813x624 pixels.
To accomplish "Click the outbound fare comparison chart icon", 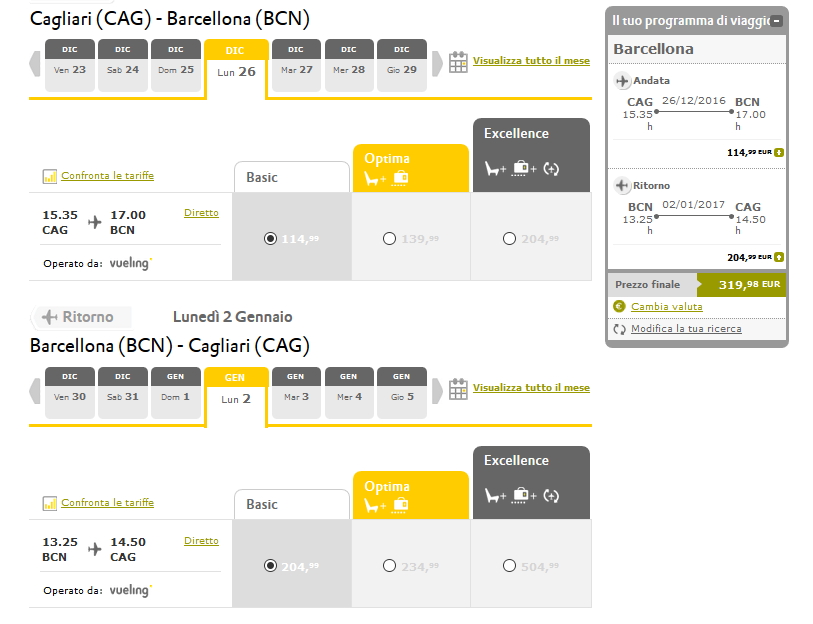I will coord(50,177).
